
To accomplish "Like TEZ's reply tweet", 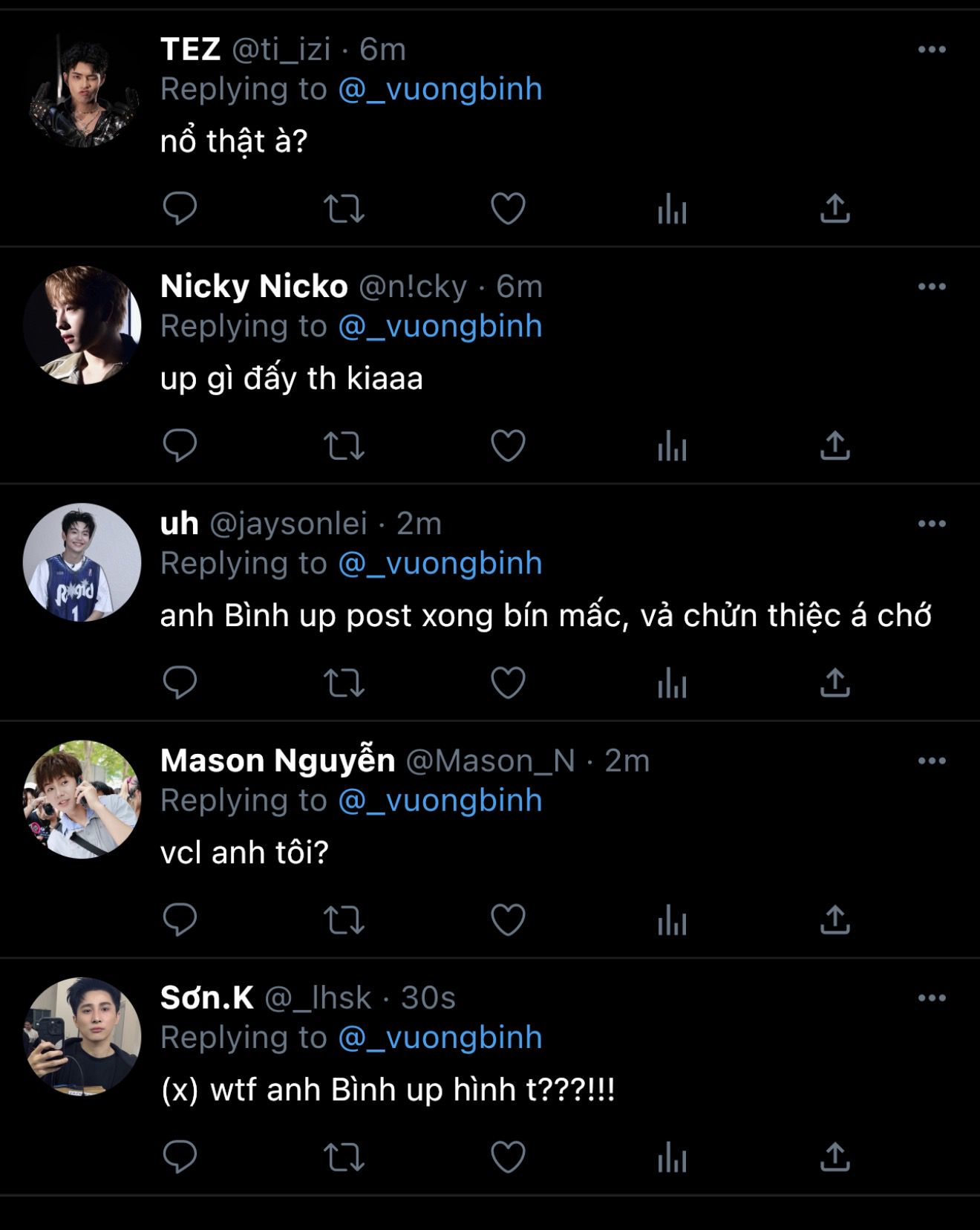I will tap(508, 208).
